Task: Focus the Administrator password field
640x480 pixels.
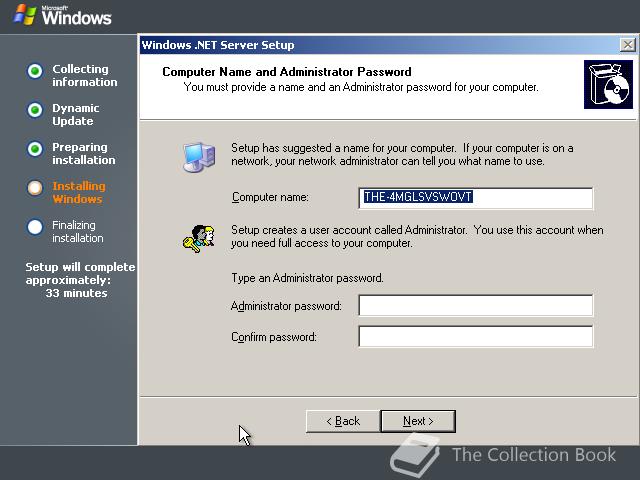Action: [476, 305]
